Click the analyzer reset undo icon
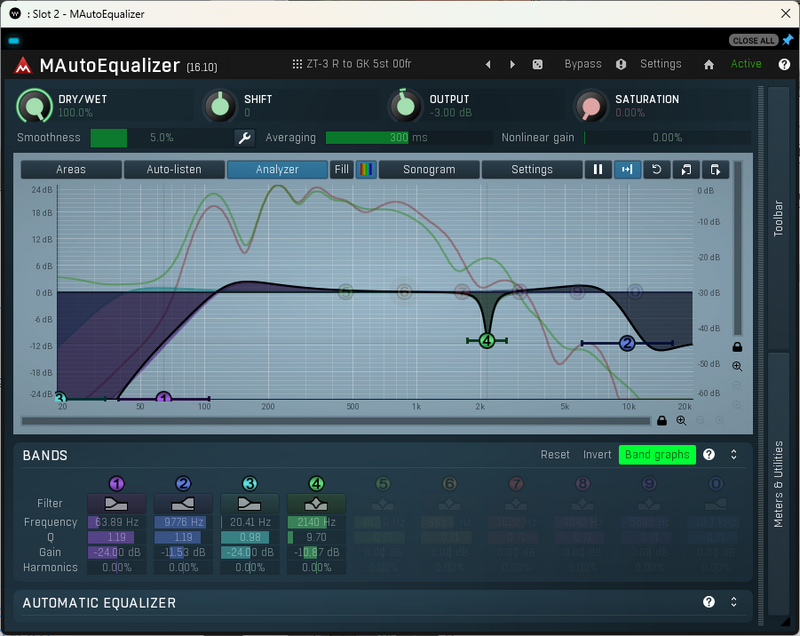Screen dimensions: 800x636 [x=657, y=169]
